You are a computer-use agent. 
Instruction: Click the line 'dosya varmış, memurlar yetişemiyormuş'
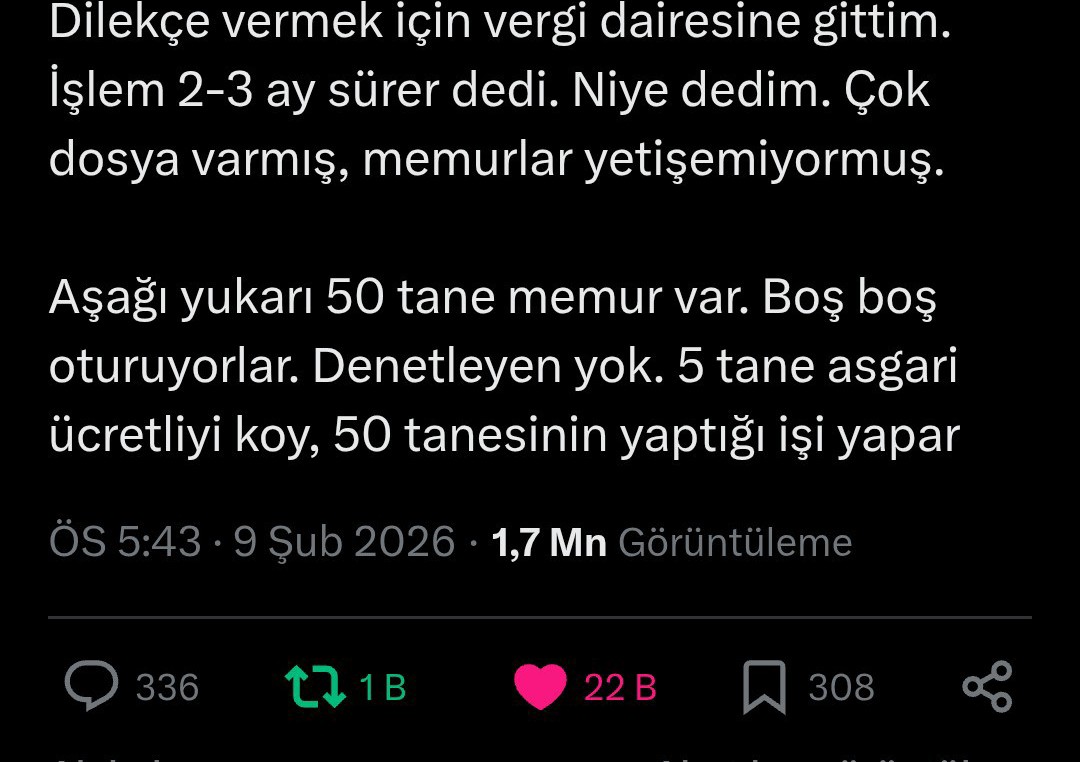pyautogui.click(x=496, y=160)
